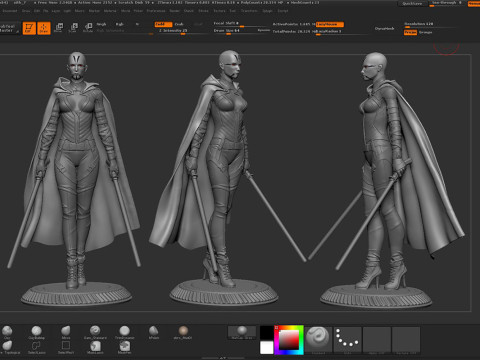Choose the SelectLasso brush

36,347
